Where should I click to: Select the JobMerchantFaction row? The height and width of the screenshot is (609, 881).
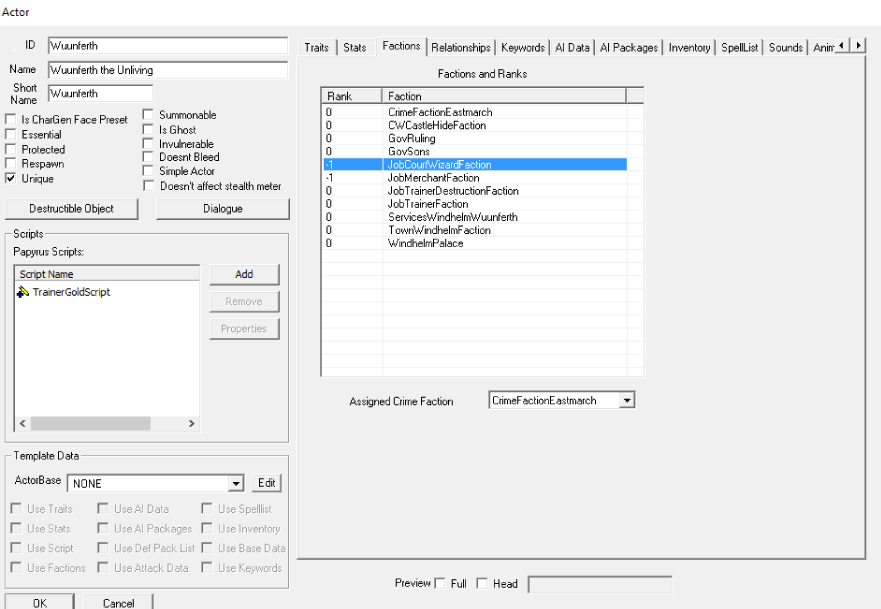pos(475,178)
